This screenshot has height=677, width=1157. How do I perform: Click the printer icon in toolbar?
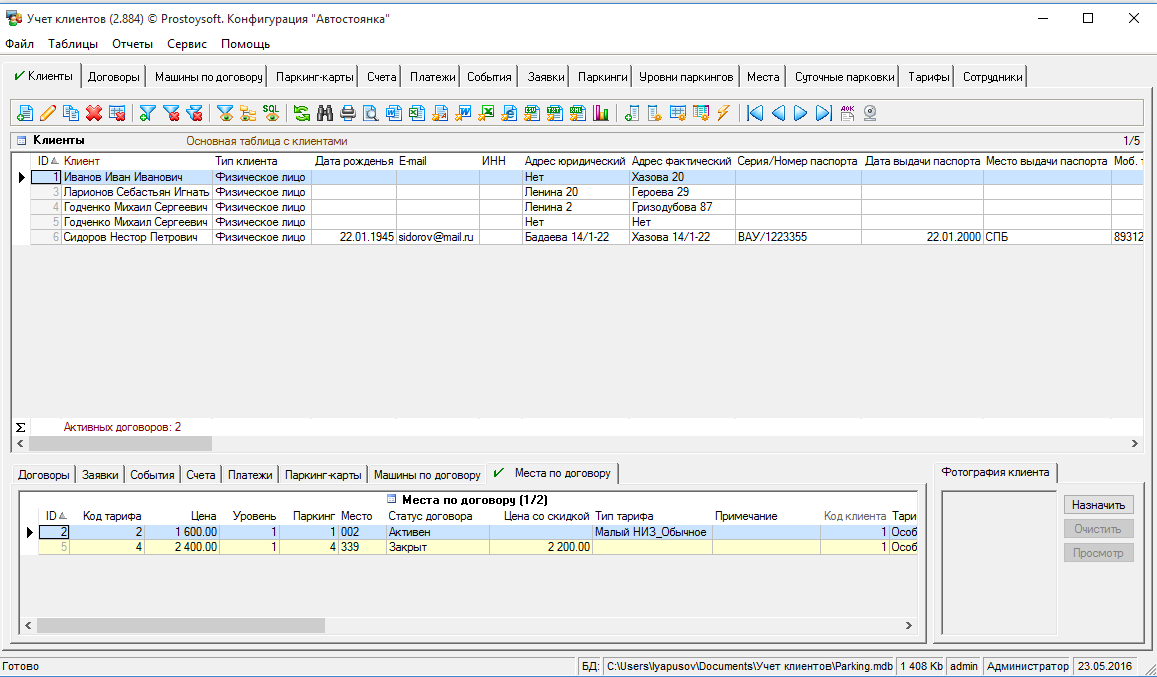pyautogui.click(x=348, y=113)
